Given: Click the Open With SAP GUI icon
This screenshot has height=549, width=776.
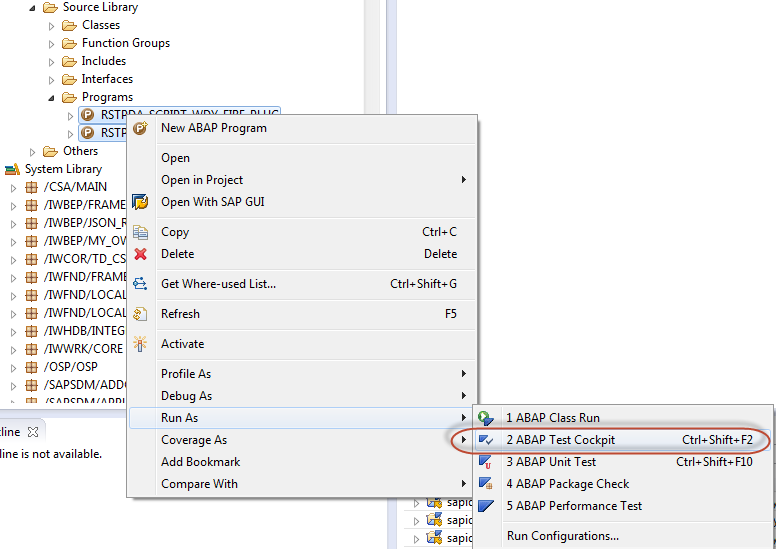Looking at the screenshot, I should (141, 202).
